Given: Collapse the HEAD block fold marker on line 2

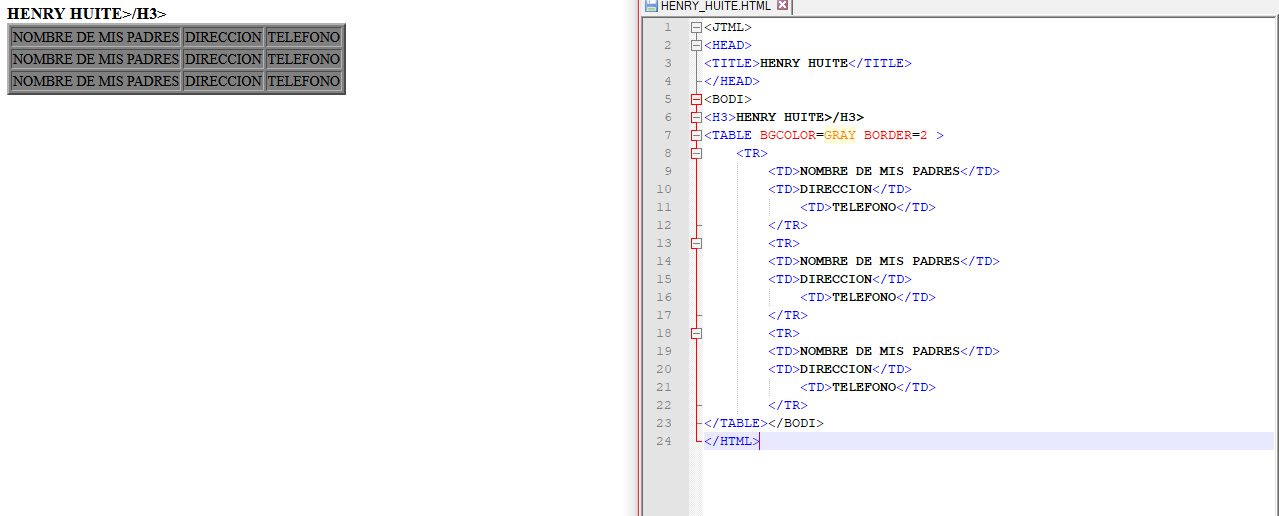Looking at the screenshot, I should point(696,45).
